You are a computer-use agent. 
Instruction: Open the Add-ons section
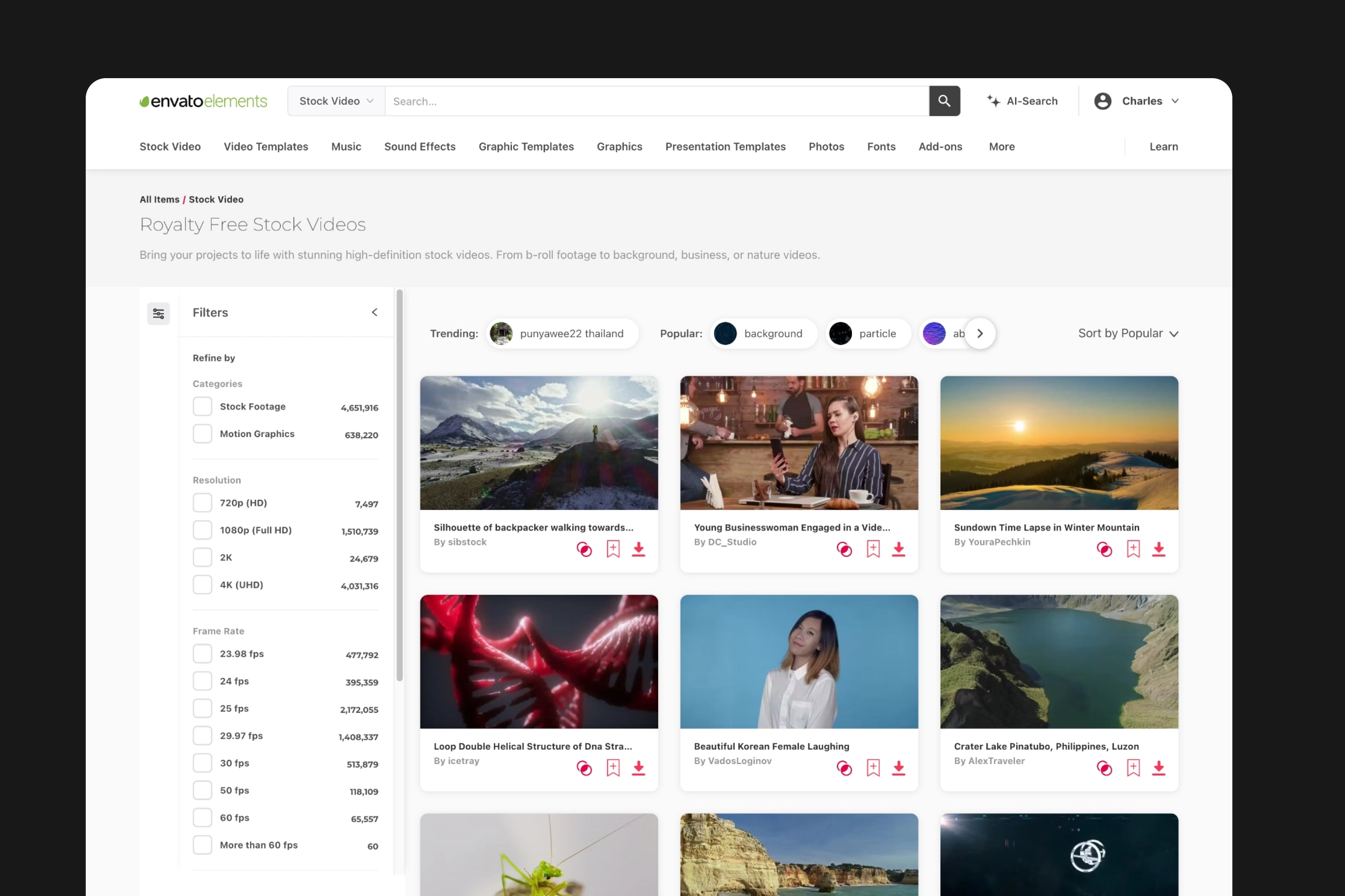pos(940,147)
